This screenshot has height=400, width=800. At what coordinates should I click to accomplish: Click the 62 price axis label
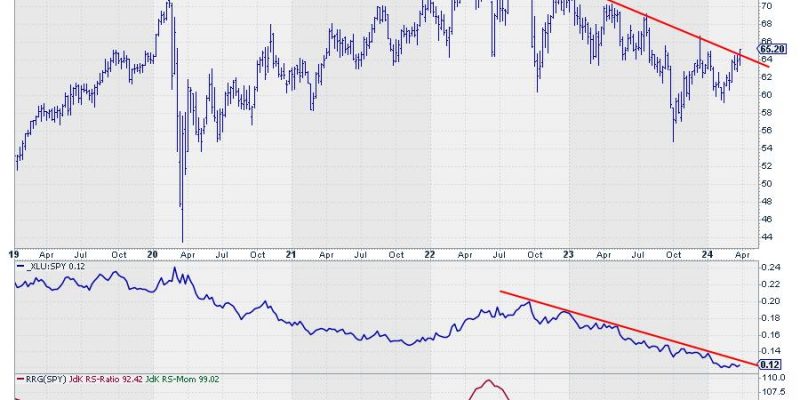click(x=766, y=77)
